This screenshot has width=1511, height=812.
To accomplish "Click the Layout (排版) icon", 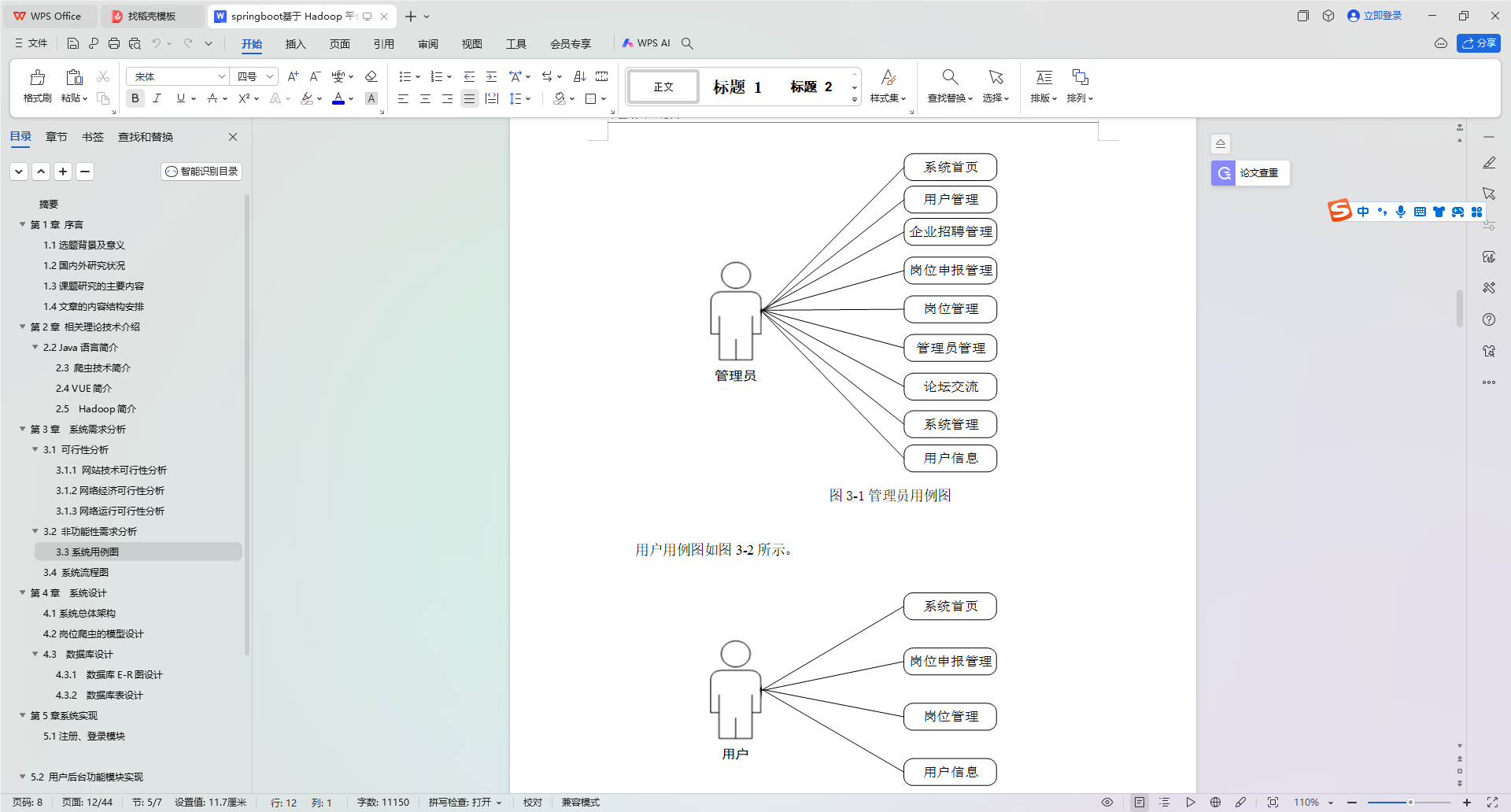I will [x=1044, y=77].
